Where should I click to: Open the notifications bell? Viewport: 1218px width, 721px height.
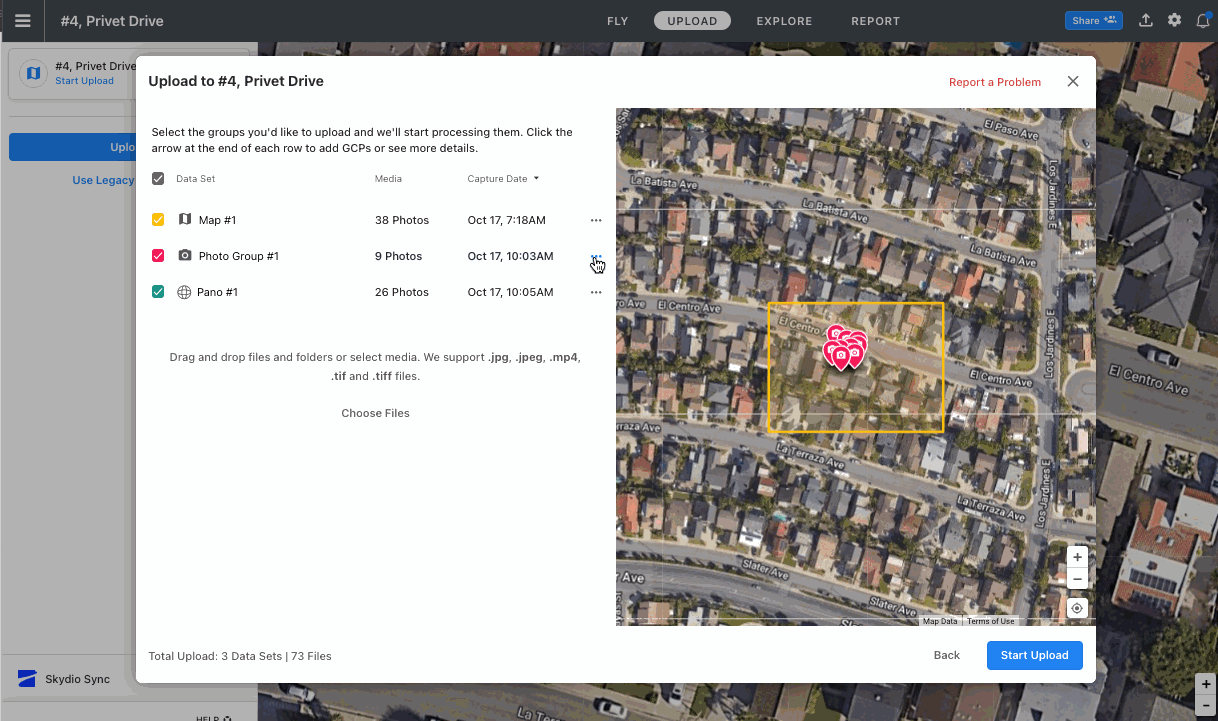coord(1203,20)
